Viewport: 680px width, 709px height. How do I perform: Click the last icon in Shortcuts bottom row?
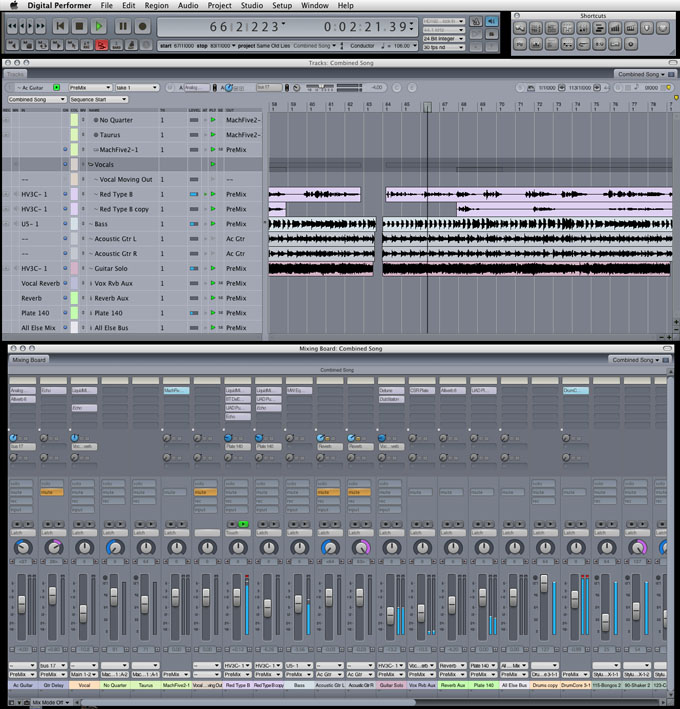pos(631,44)
